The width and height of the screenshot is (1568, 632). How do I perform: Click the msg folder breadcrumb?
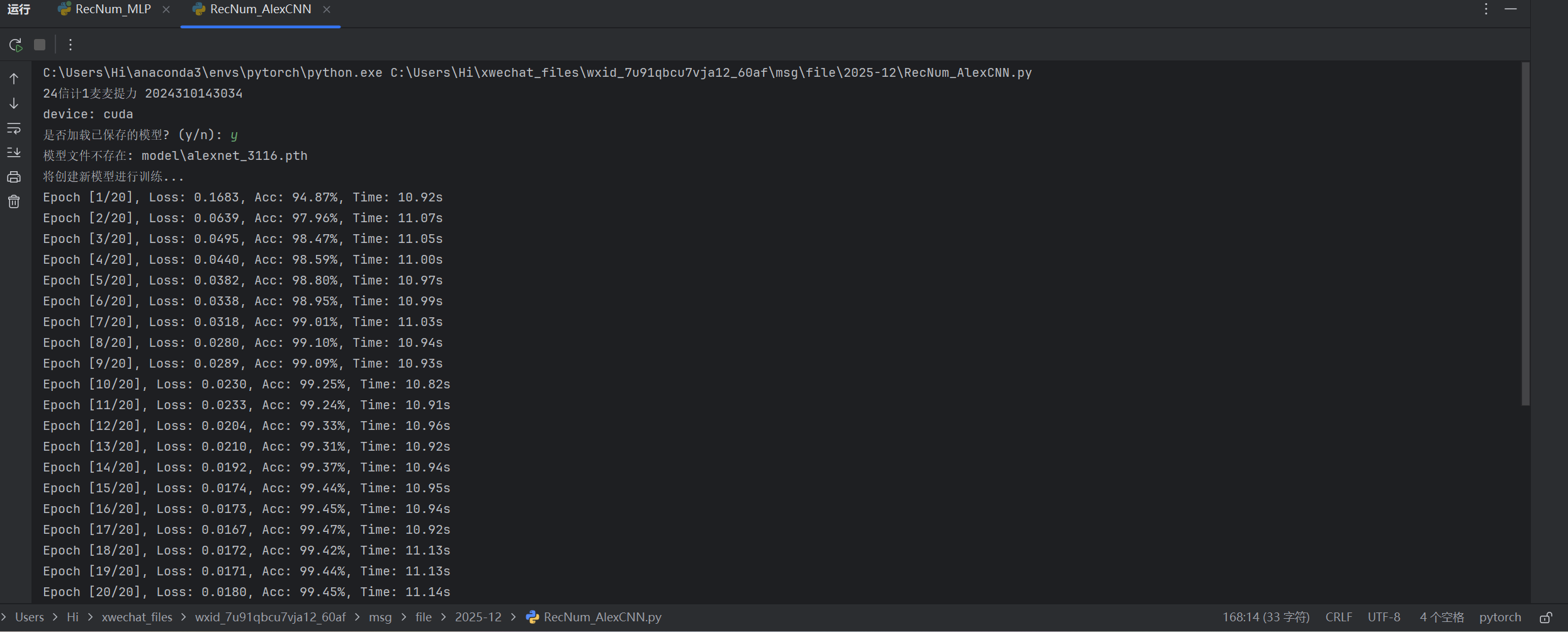coord(380,618)
